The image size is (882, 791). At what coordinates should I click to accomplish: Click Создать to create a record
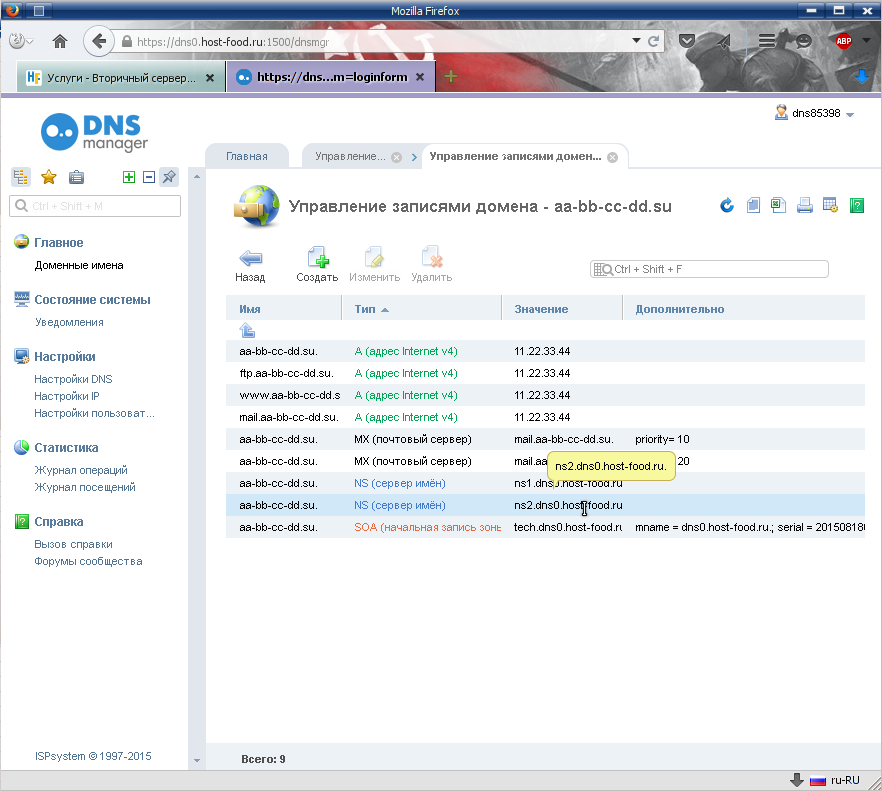pyautogui.click(x=317, y=264)
